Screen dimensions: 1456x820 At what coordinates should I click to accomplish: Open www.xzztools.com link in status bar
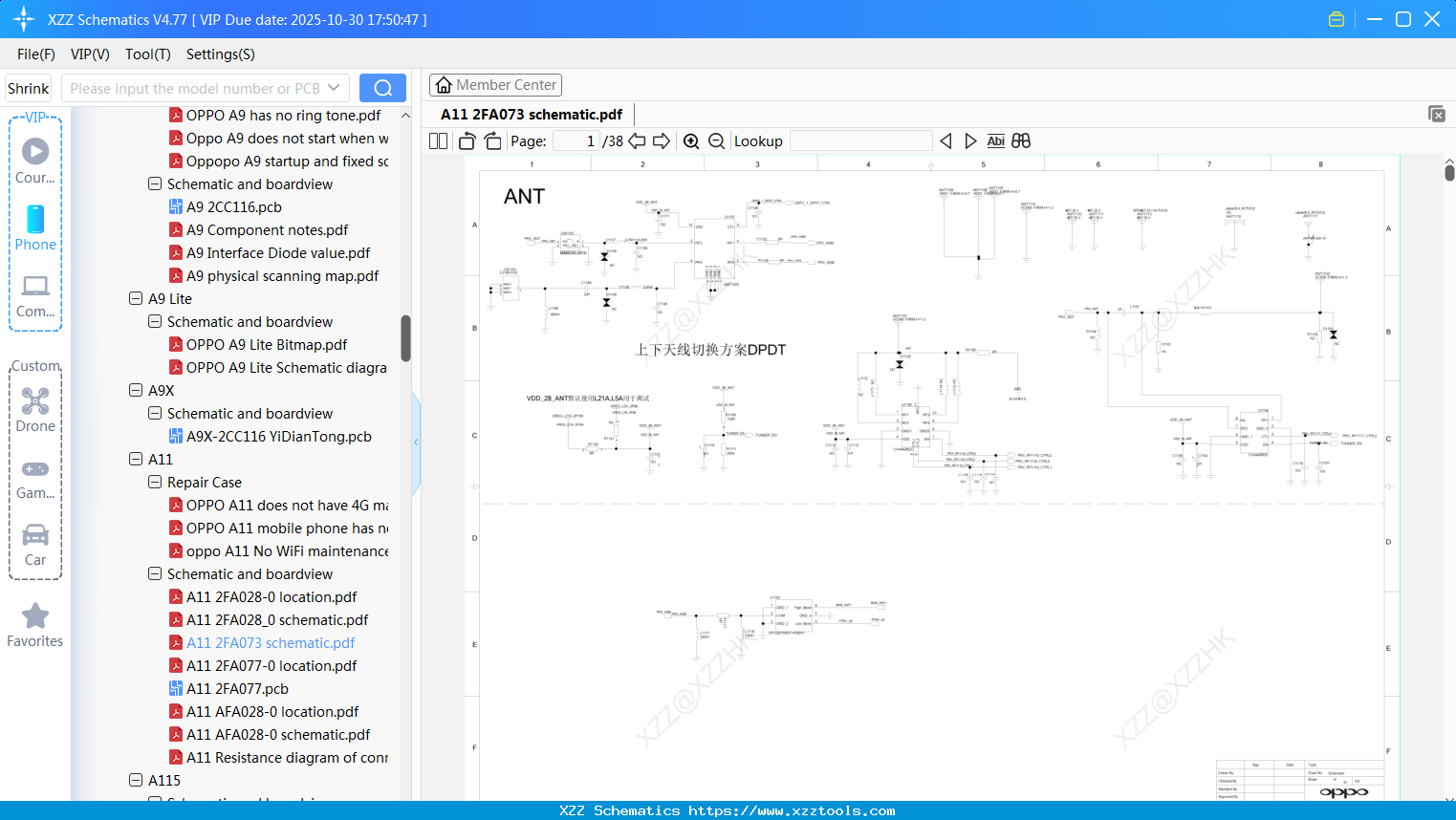[x=792, y=810]
